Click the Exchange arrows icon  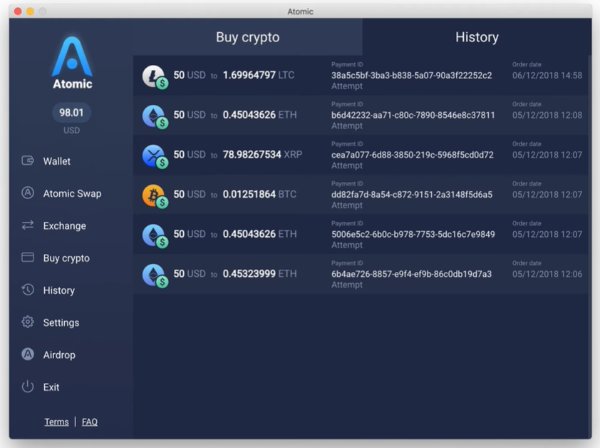[28, 226]
